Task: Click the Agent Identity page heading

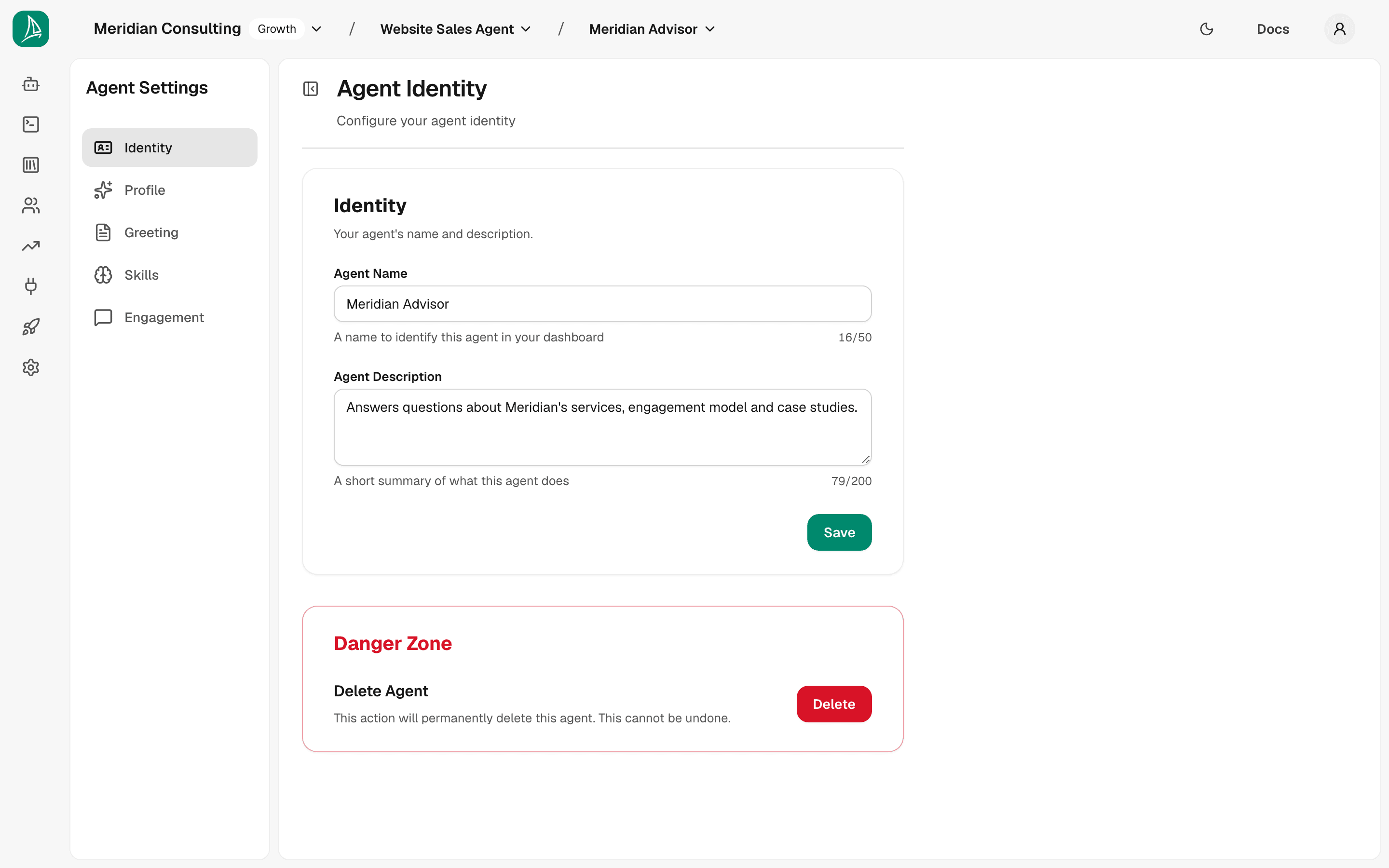Action: (x=411, y=88)
